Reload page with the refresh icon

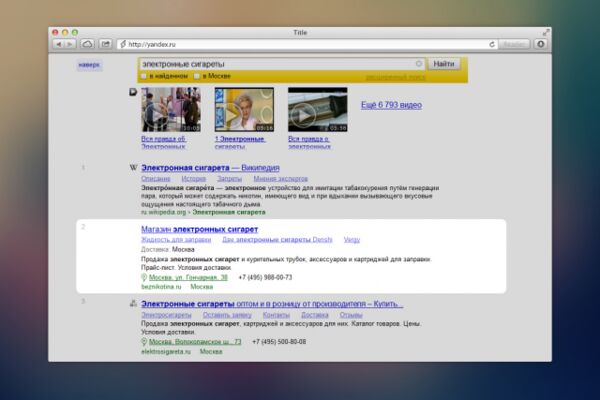click(492, 44)
